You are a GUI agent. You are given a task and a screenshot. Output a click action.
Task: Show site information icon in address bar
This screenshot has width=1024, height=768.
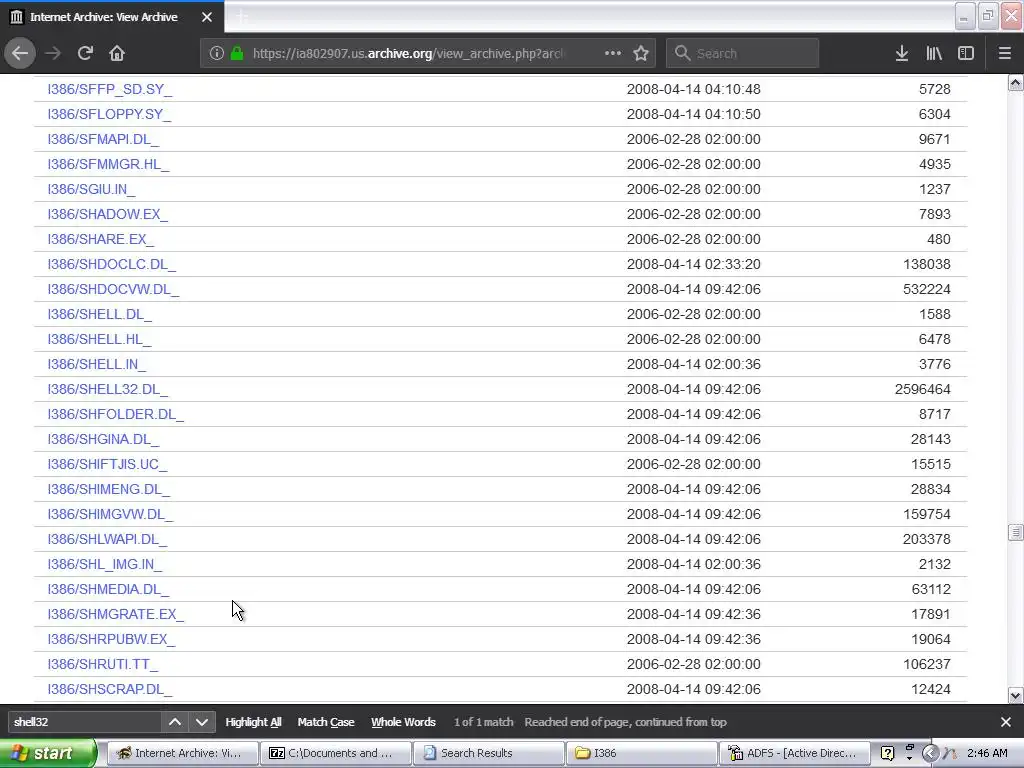[217, 53]
